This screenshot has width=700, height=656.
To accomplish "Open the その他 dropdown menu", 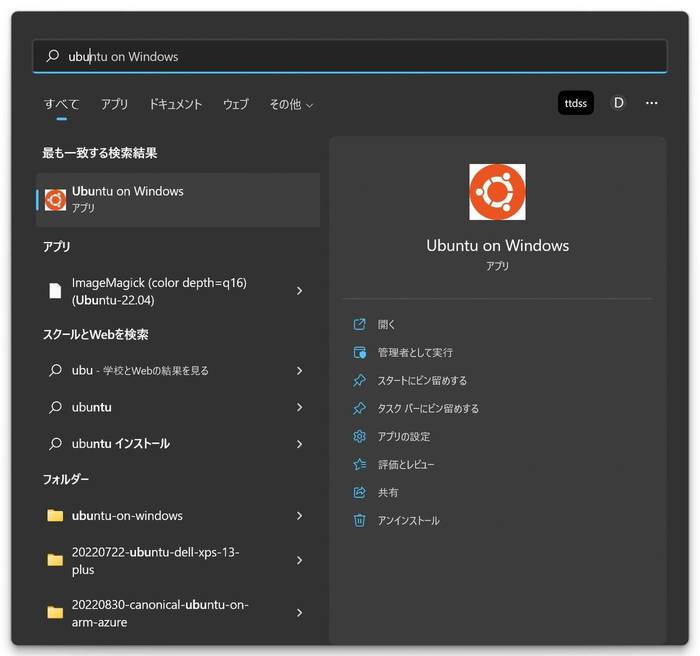I will click(291, 104).
